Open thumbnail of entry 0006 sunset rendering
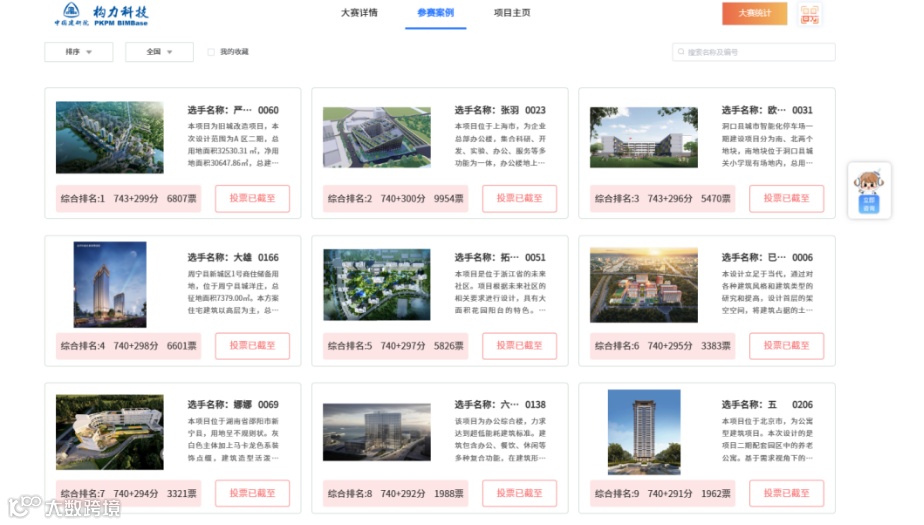The height and width of the screenshot is (525, 924). pos(644,285)
